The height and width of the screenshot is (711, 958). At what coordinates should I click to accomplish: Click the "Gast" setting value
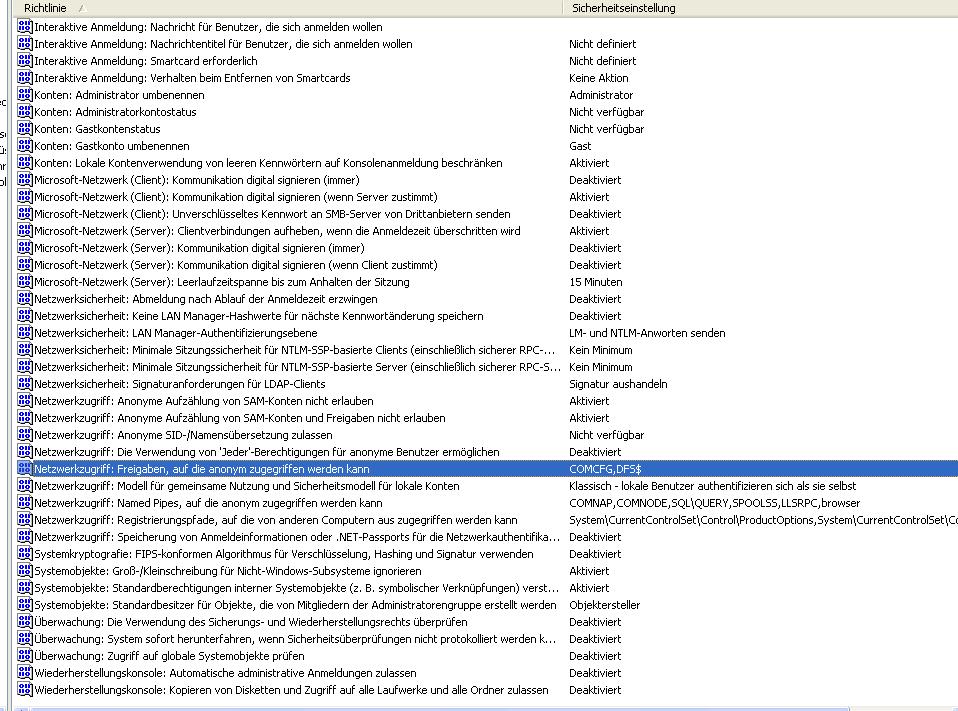click(580, 146)
